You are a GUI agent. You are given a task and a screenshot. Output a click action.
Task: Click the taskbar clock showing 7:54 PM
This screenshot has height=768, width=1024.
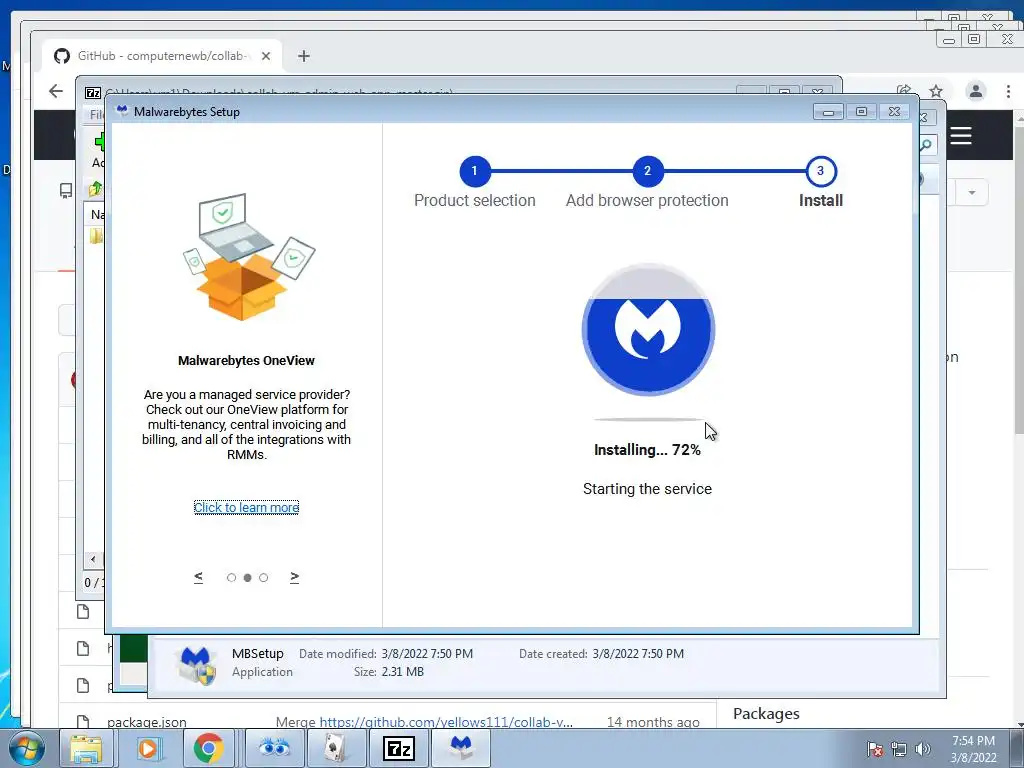973,749
